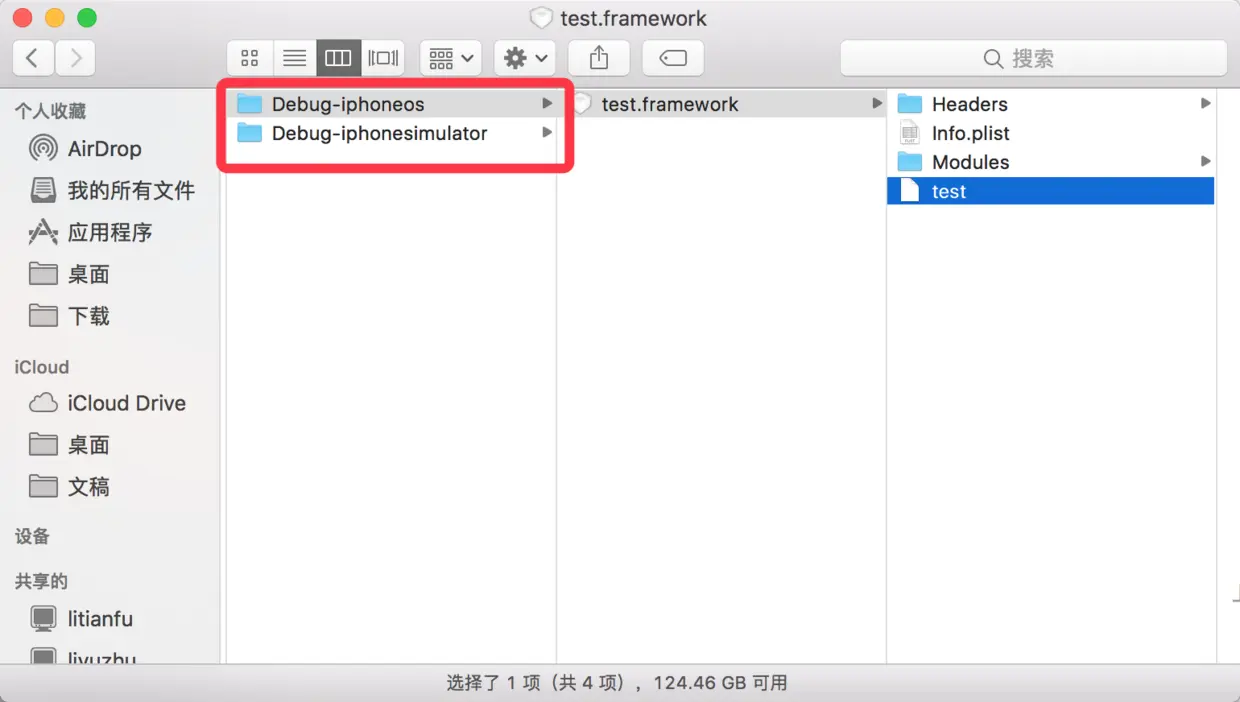Image resolution: width=1240 pixels, height=702 pixels.
Task: Focus the 搜索 search field
Action: point(1033,58)
